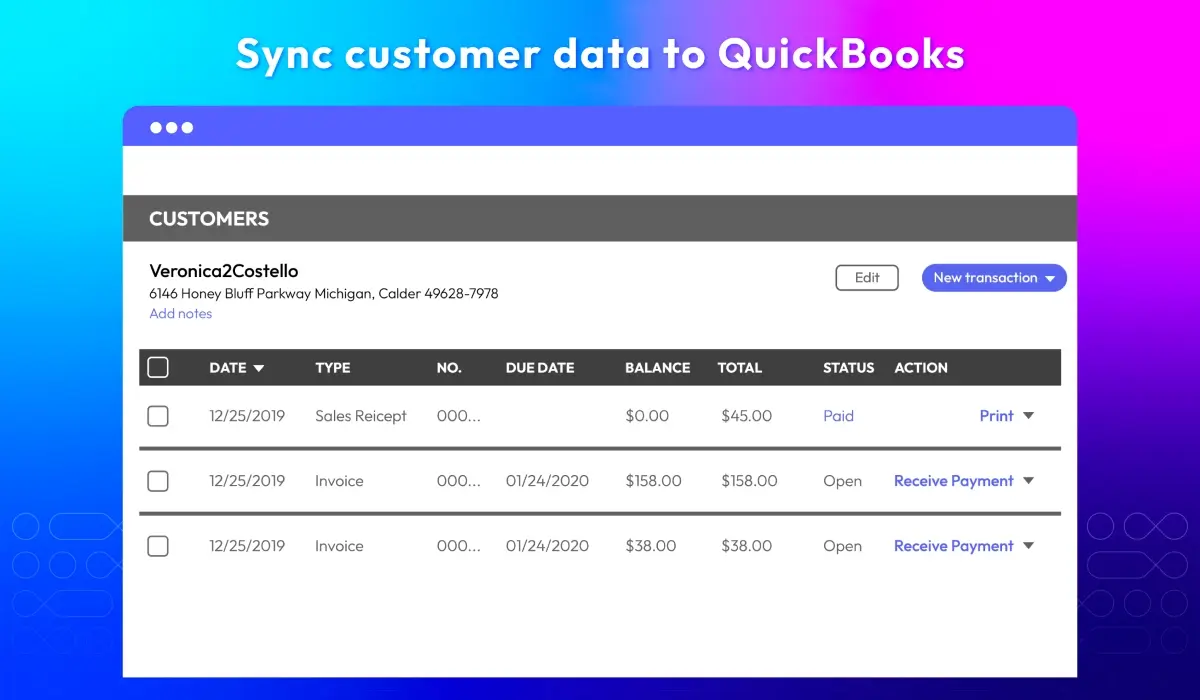Viewport: 1200px width, 700px height.
Task: Tick the select-all checkbox in the table header
Action: click(x=158, y=368)
